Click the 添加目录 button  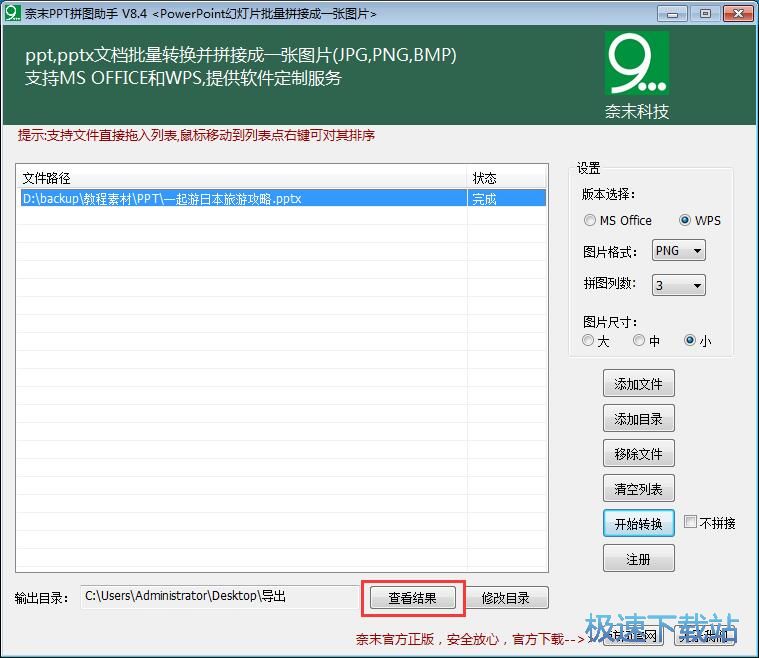(638, 418)
